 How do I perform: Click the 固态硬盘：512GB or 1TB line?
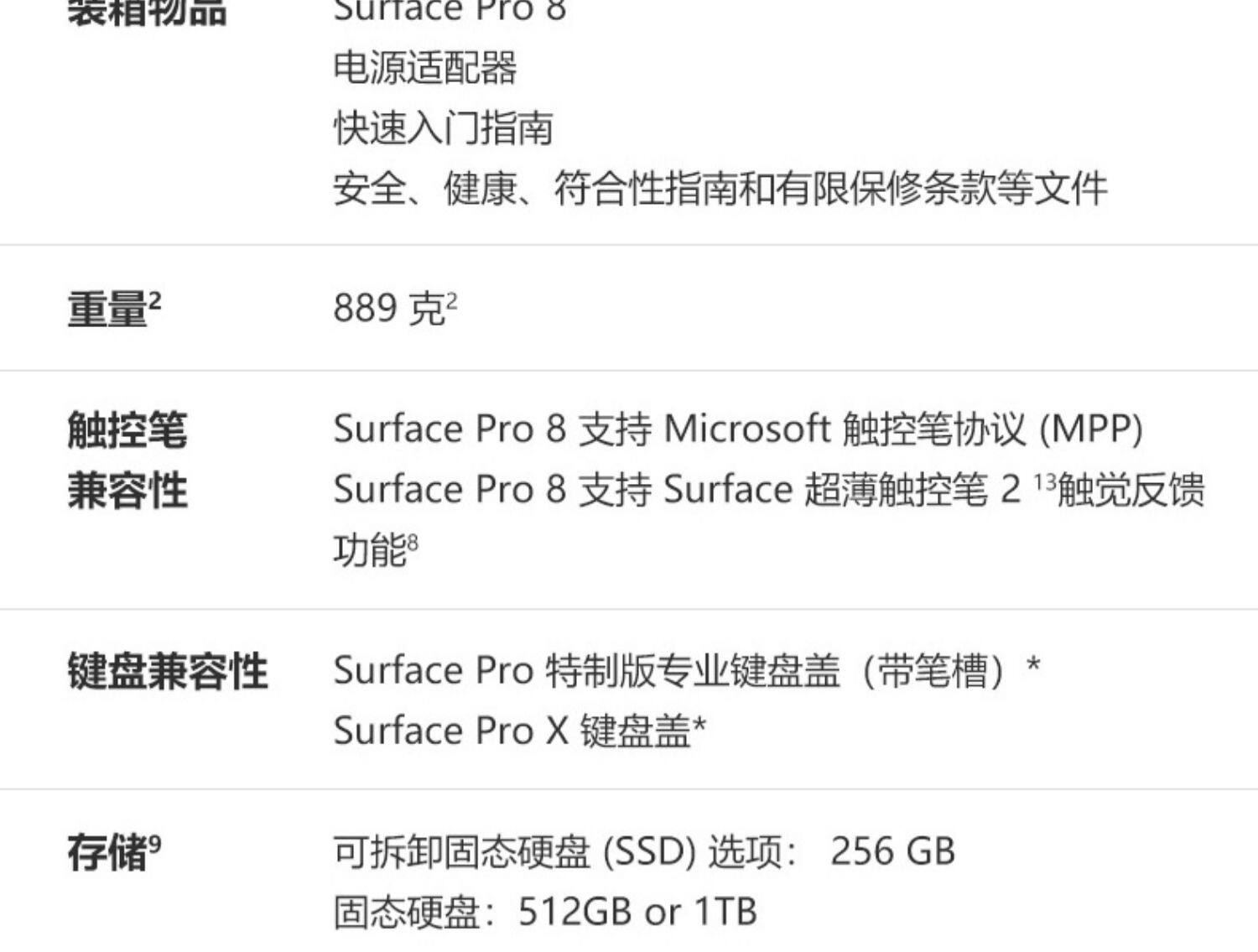545,912
